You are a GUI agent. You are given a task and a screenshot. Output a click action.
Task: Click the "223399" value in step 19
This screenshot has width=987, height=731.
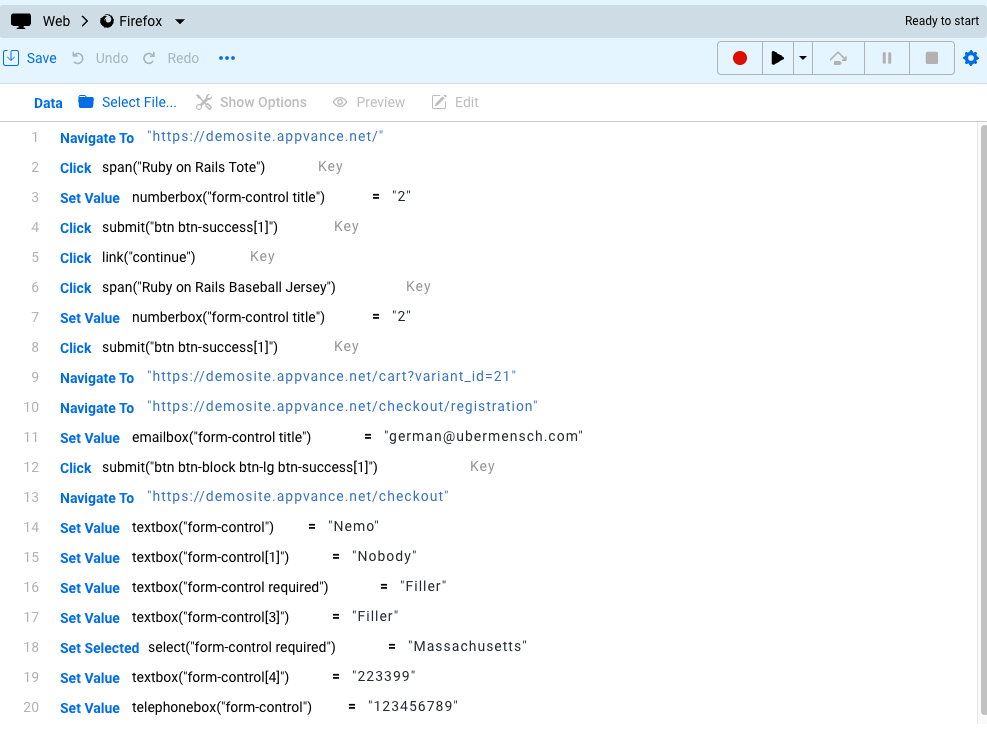coord(383,677)
